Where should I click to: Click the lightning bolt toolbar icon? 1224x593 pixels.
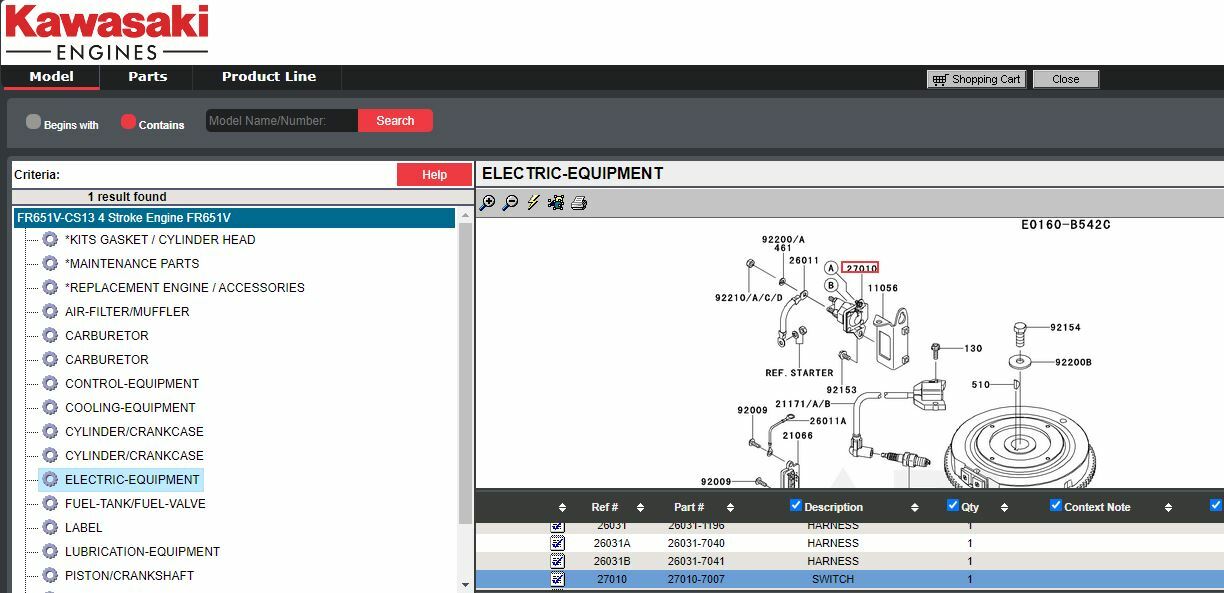point(533,203)
